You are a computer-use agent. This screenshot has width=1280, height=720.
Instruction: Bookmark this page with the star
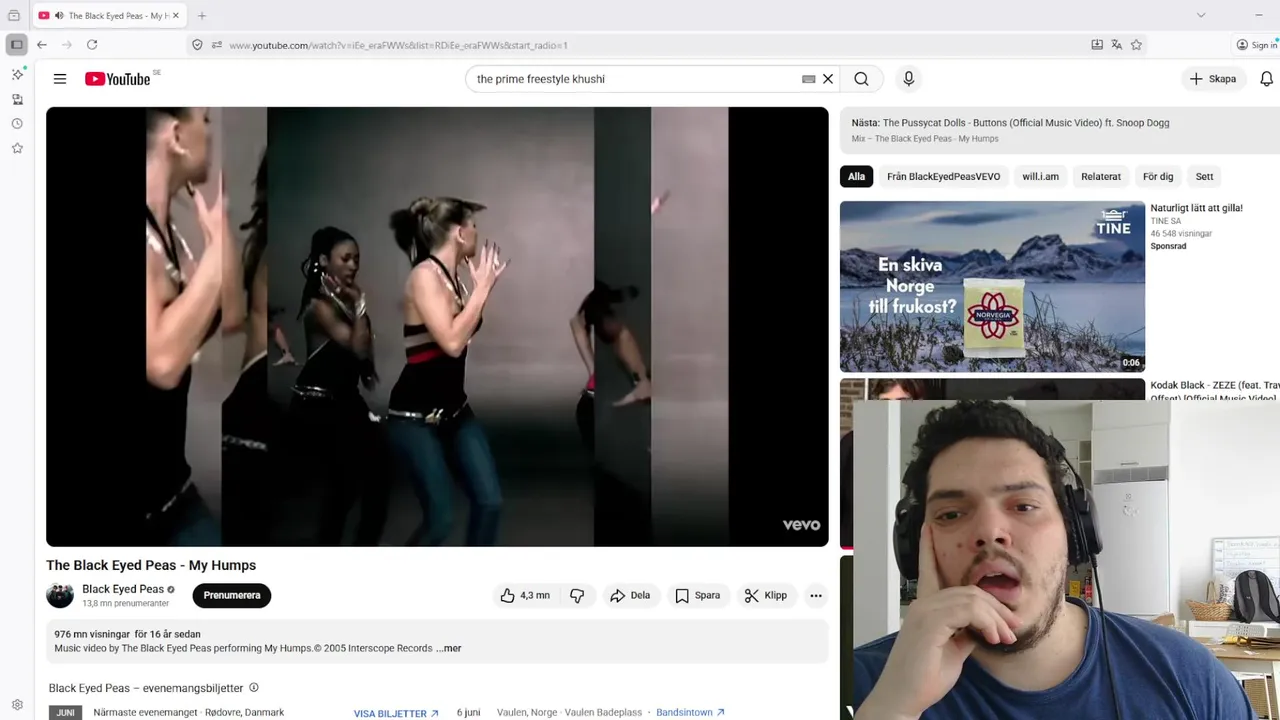1136,45
